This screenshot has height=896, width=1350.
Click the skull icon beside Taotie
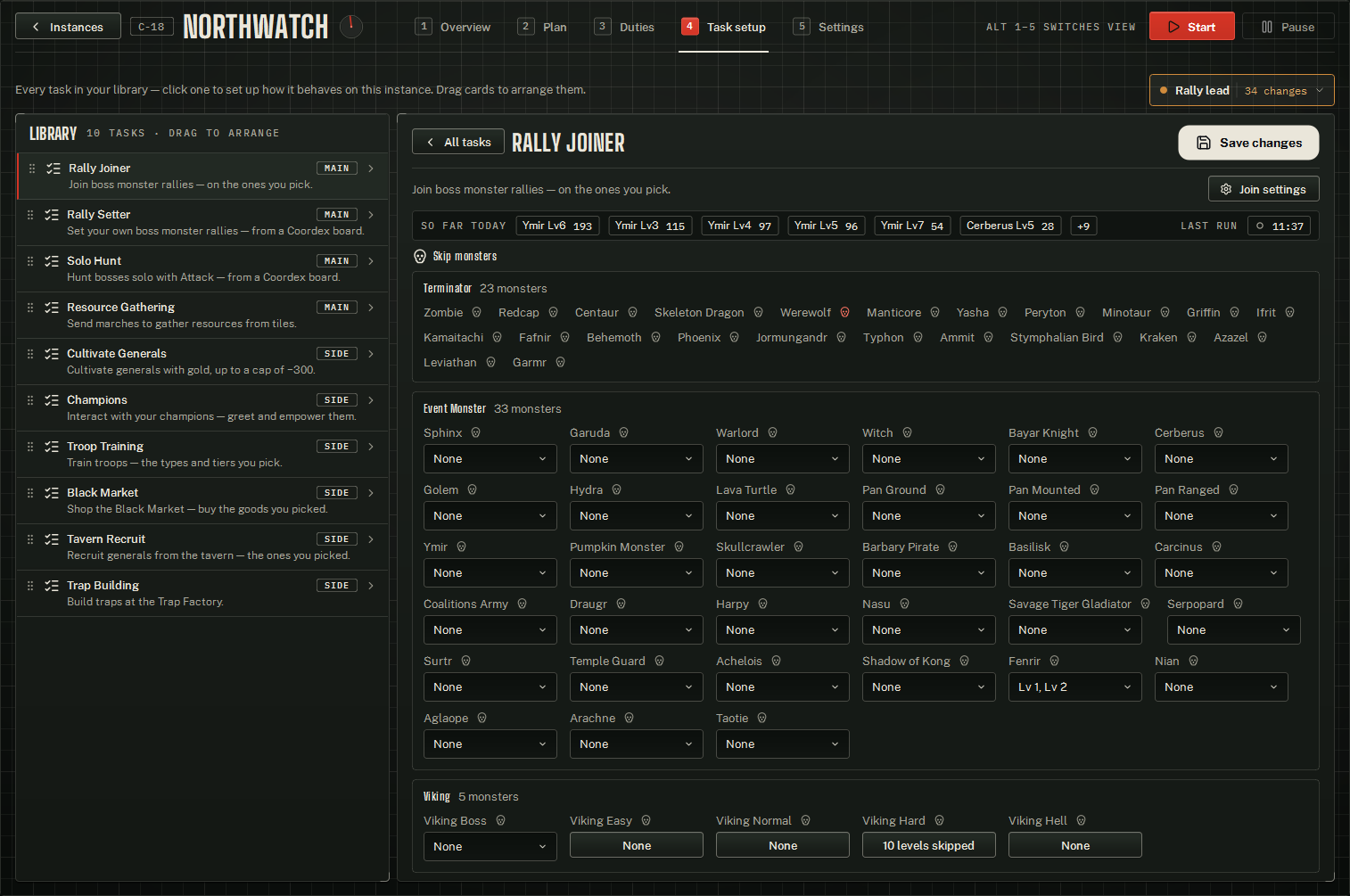coord(762,719)
